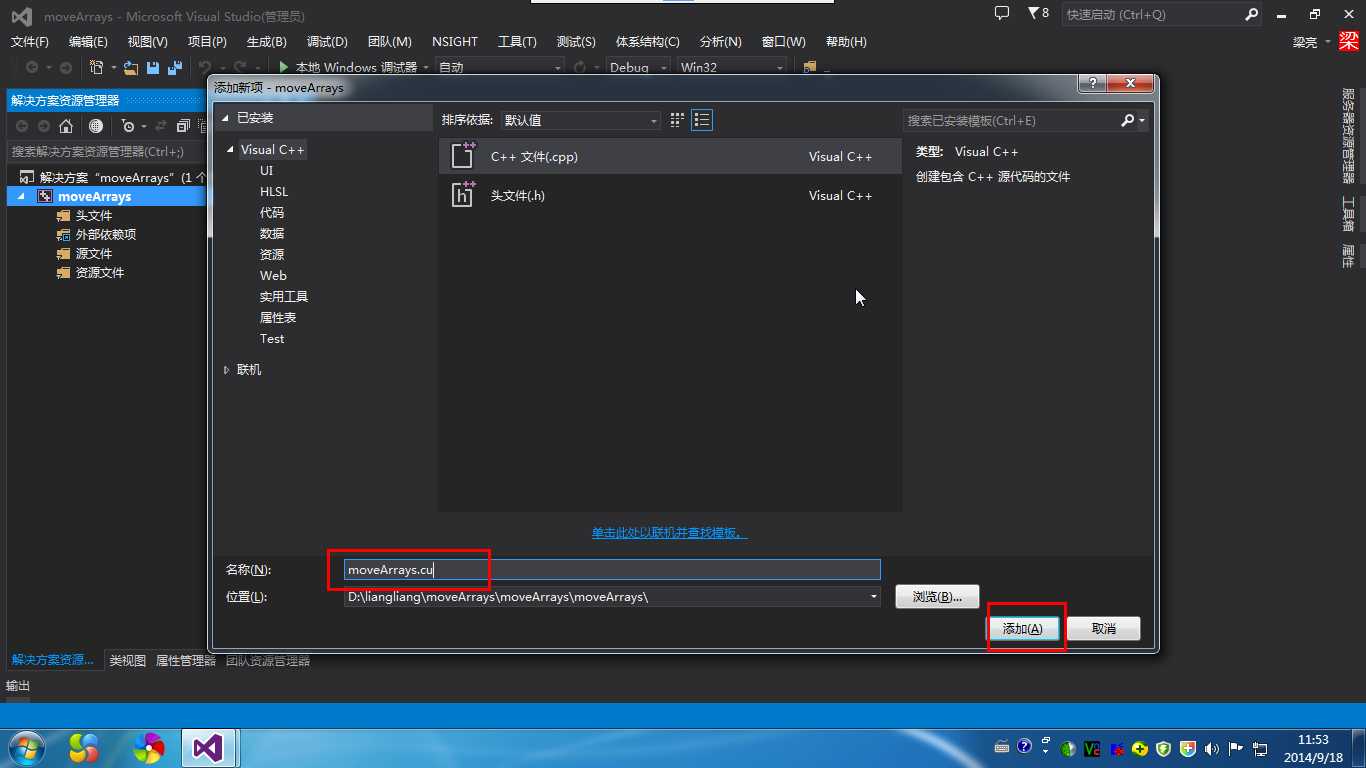The image size is (1366, 768).
Task: Open the Tools menu
Action: 517,42
